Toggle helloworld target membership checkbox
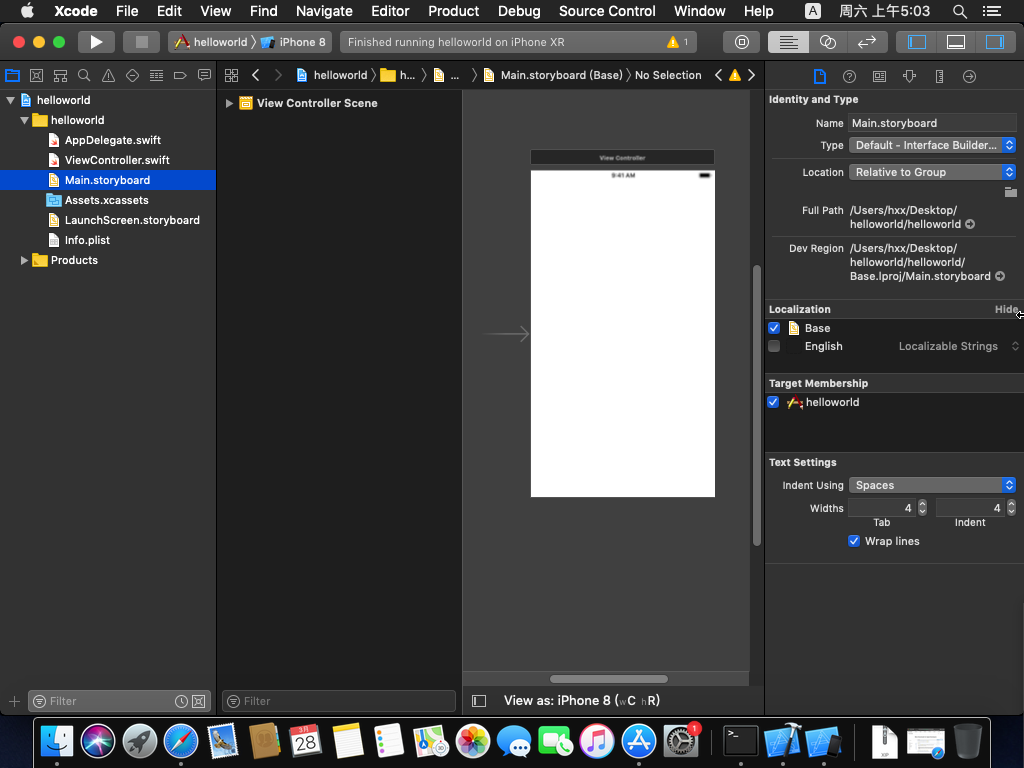The image size is (1024, 768). [773, 402]
